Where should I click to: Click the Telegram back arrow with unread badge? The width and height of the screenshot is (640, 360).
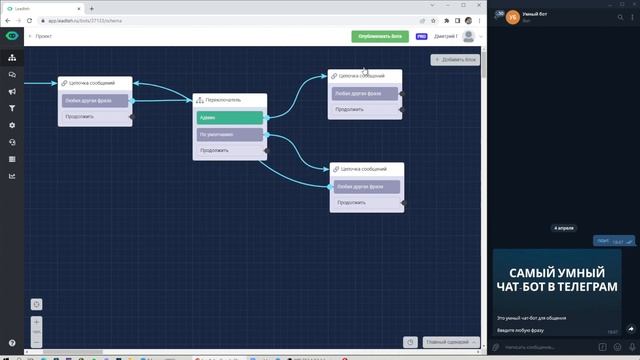click(498, 16)
